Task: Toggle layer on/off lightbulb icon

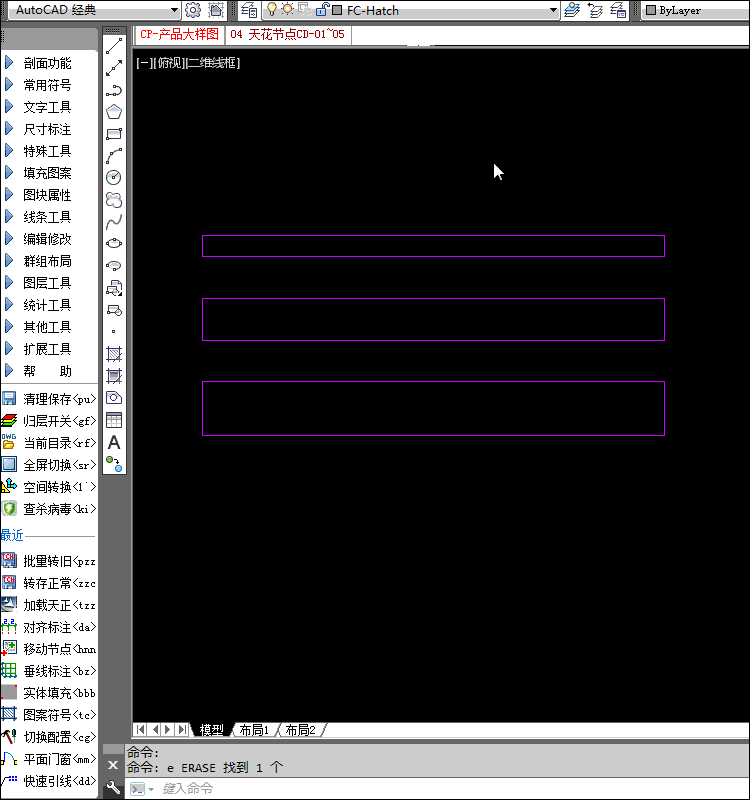Action: [271, 10]
